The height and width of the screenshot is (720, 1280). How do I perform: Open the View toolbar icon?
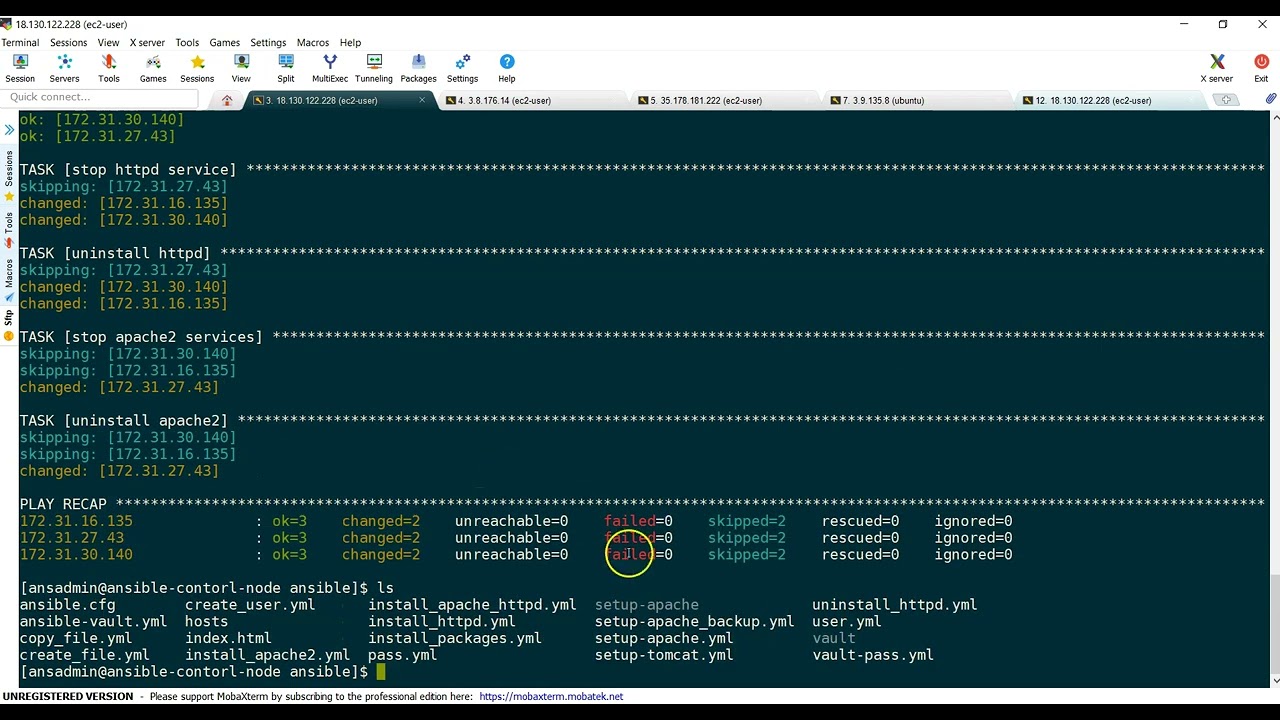tap(241, 68)
